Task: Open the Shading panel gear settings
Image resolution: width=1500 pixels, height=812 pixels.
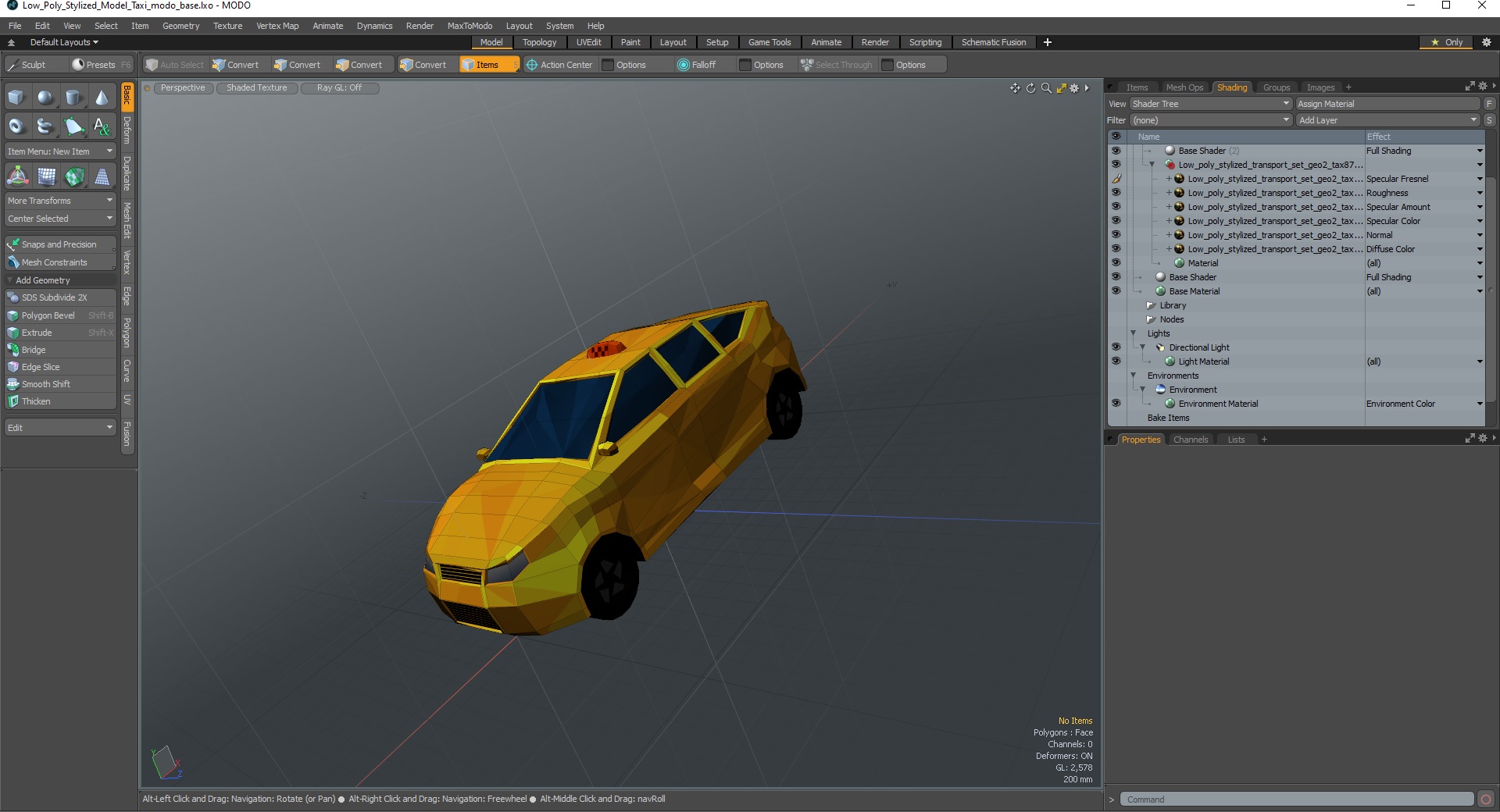Action: point(1482,87)
